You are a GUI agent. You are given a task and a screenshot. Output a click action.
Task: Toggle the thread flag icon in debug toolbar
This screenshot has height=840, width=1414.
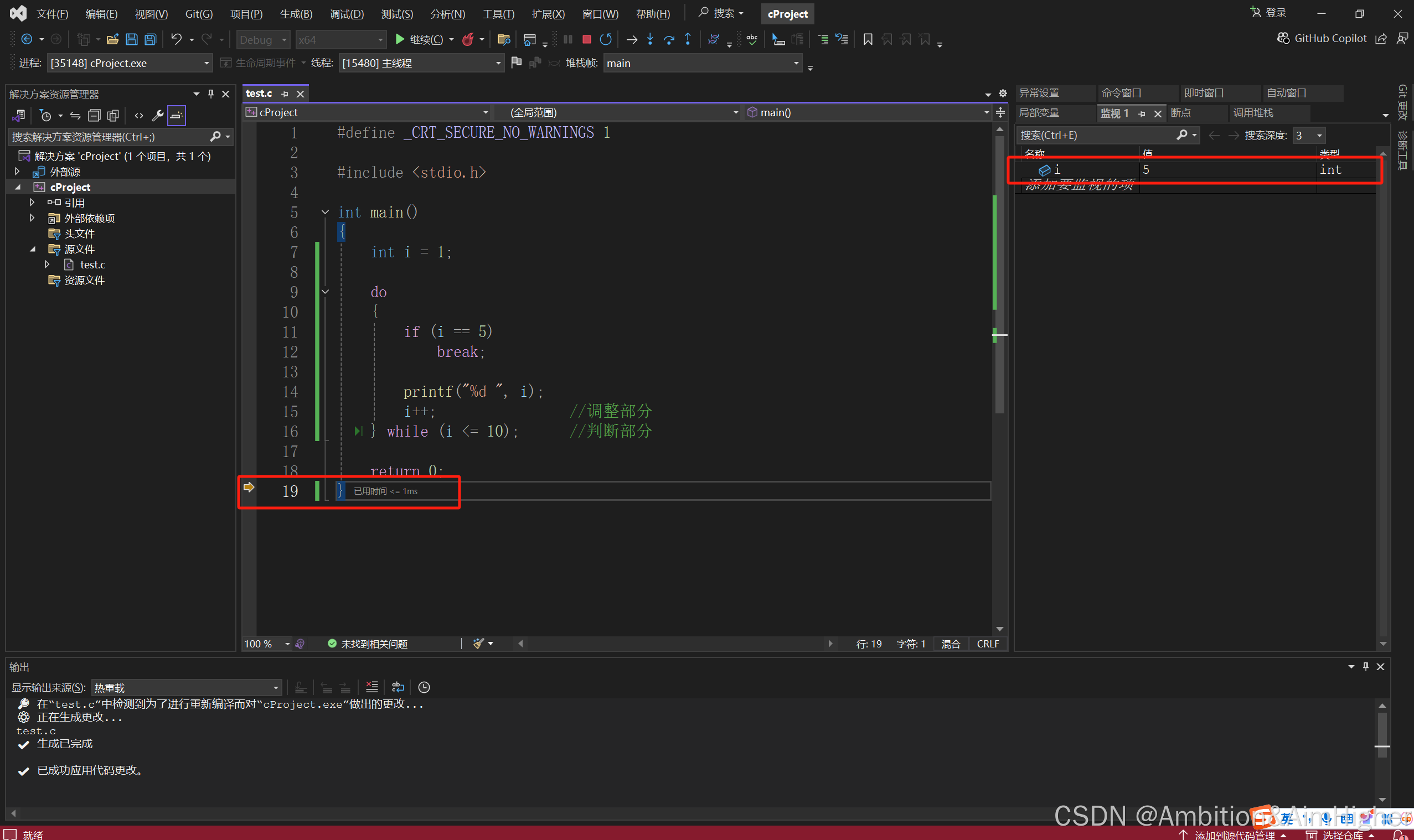coord(516,63)
